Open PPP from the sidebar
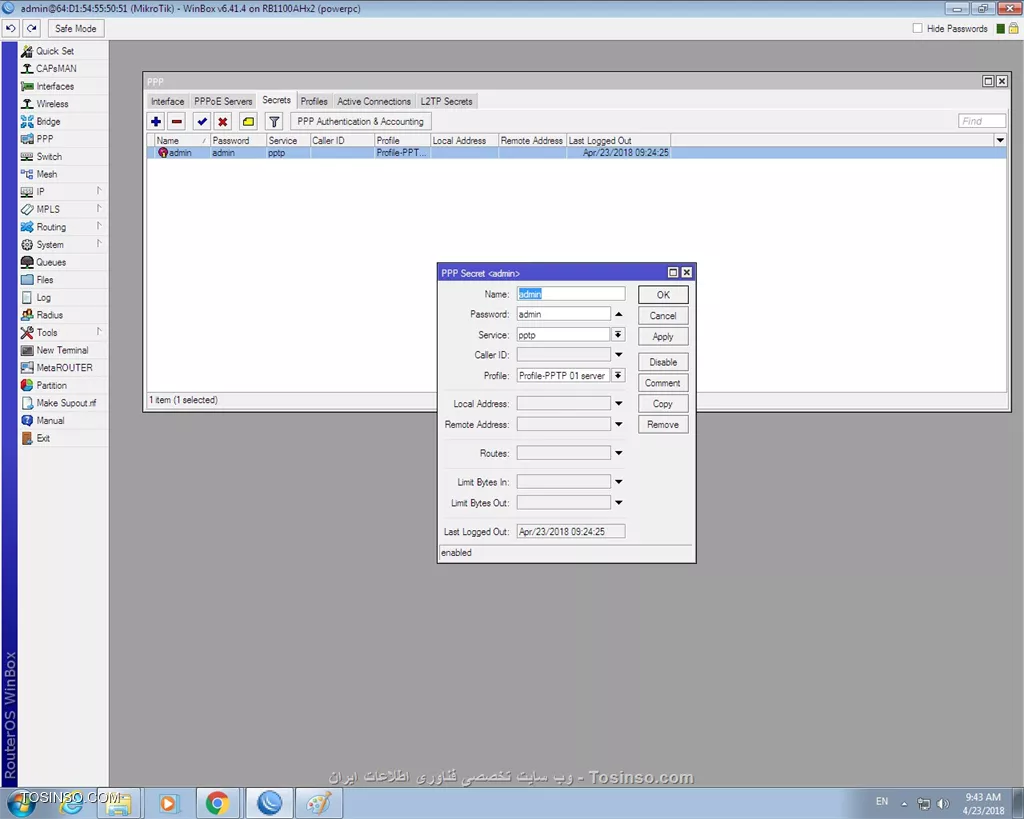 click(63, 139)
